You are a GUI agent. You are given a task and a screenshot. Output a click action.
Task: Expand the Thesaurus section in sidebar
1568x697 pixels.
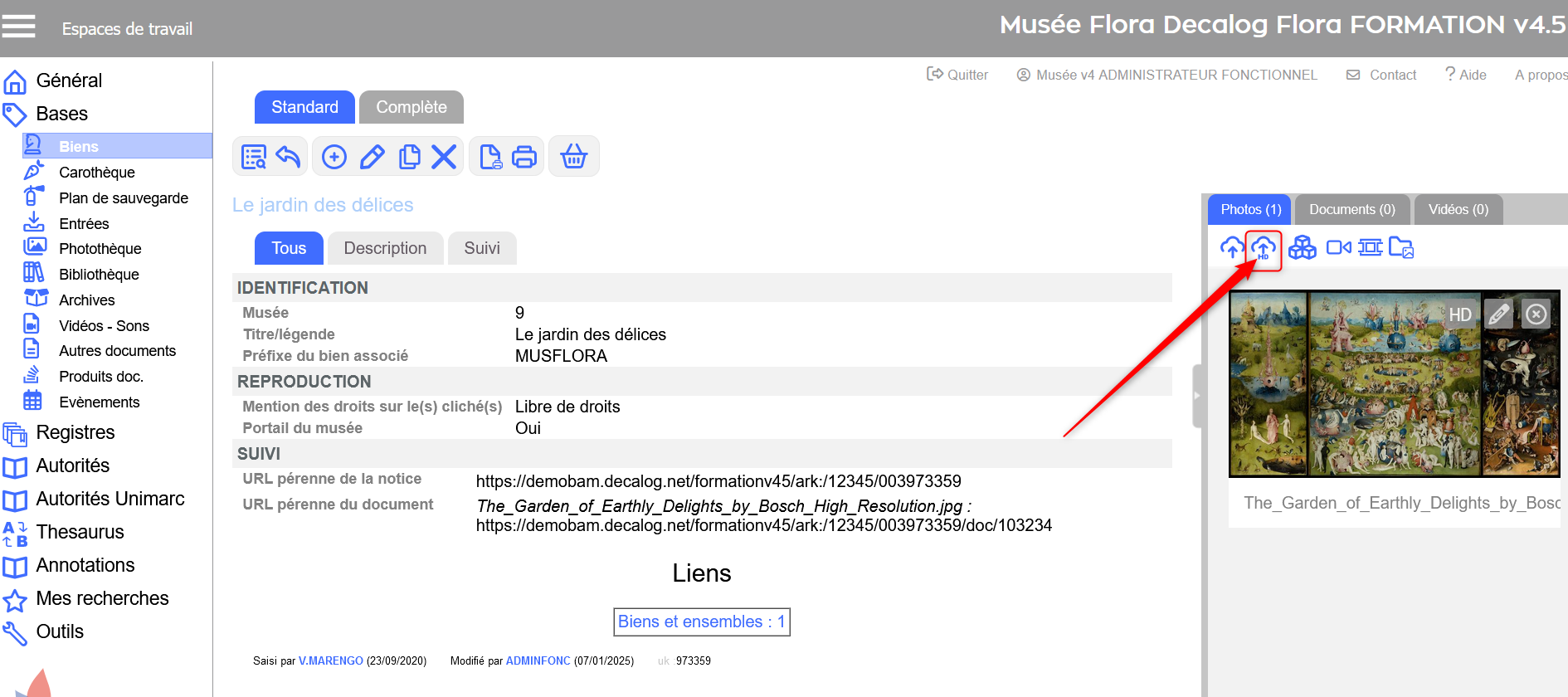(80, 532)
